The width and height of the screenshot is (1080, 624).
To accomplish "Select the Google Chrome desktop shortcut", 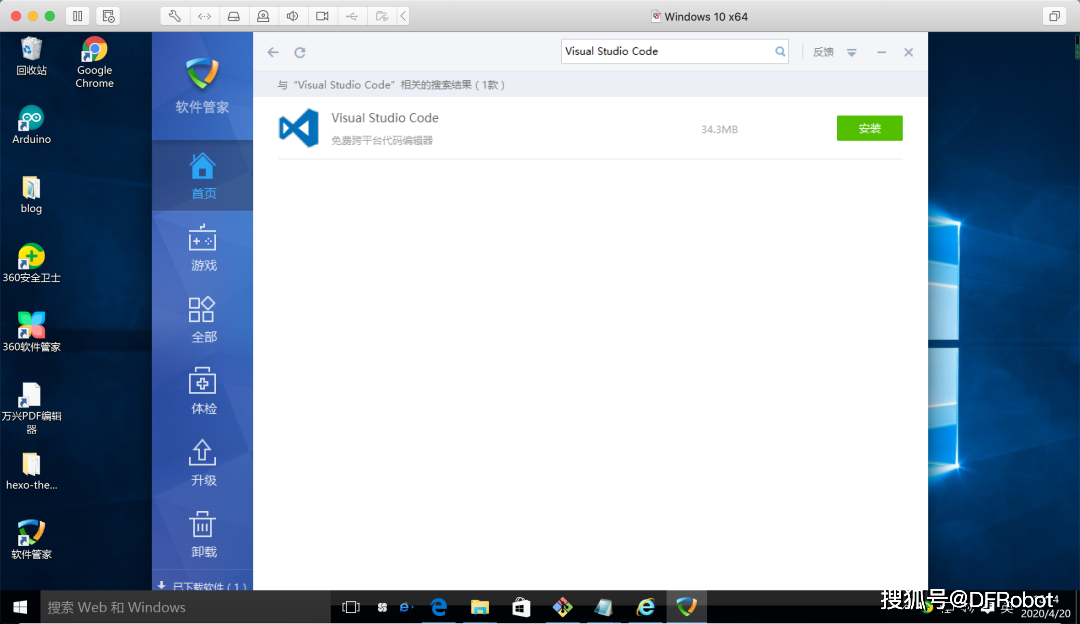I will point(94,63).
